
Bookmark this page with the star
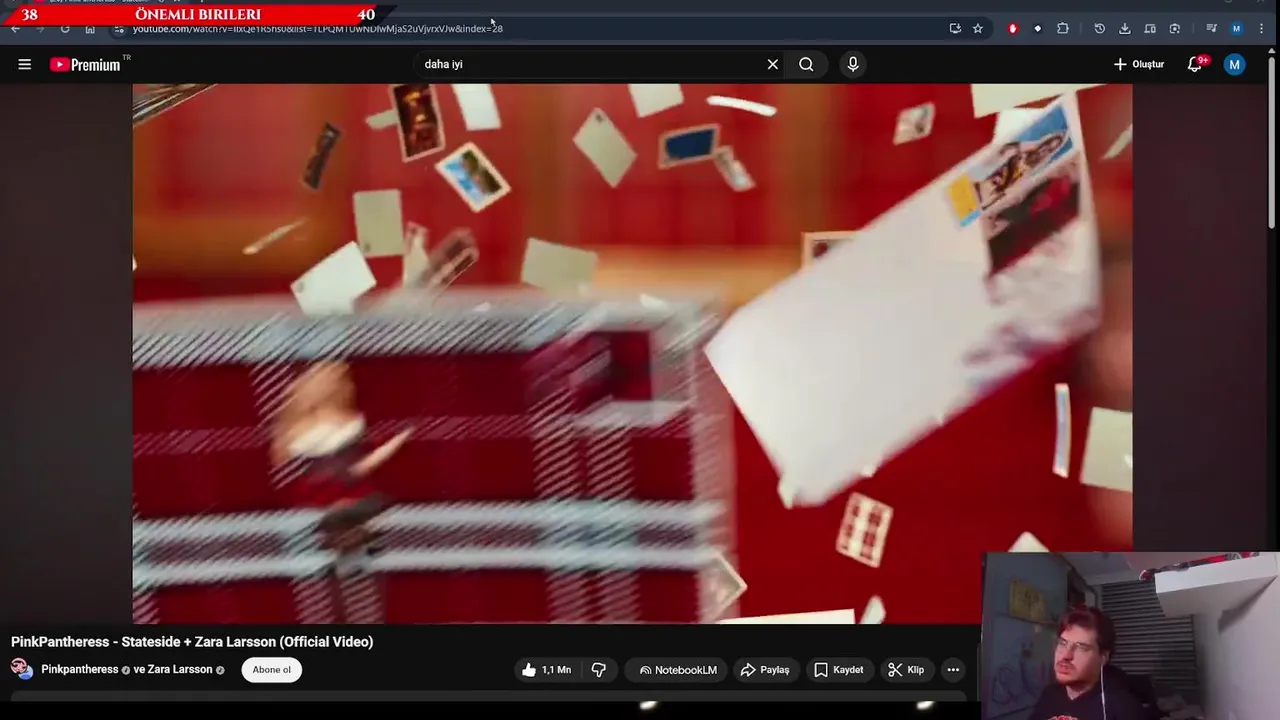978,29
